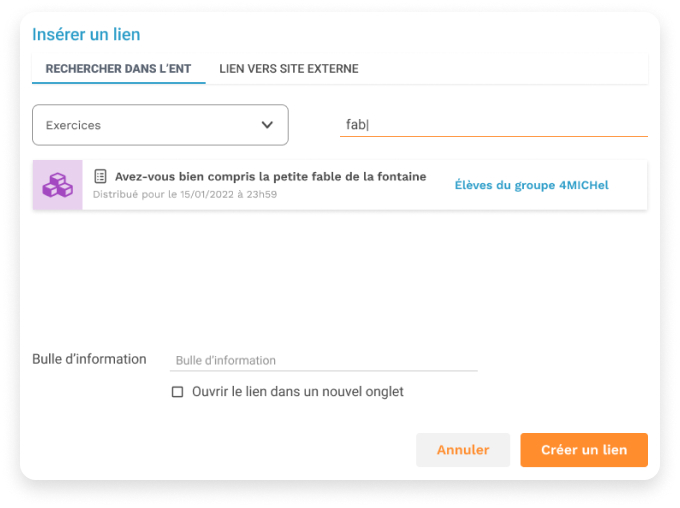Click the 'Bulle d'information' text input
Image resolution: width=680 pixels, height=508 pixels.
coord(324,361)
